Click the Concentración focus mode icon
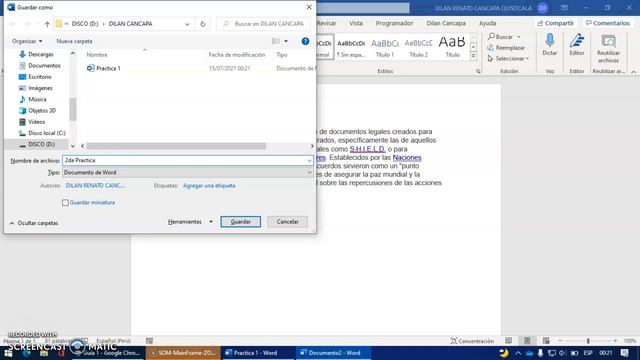This screenshot has width=640, height=360. pyautogui.click(x=472, y=341)
